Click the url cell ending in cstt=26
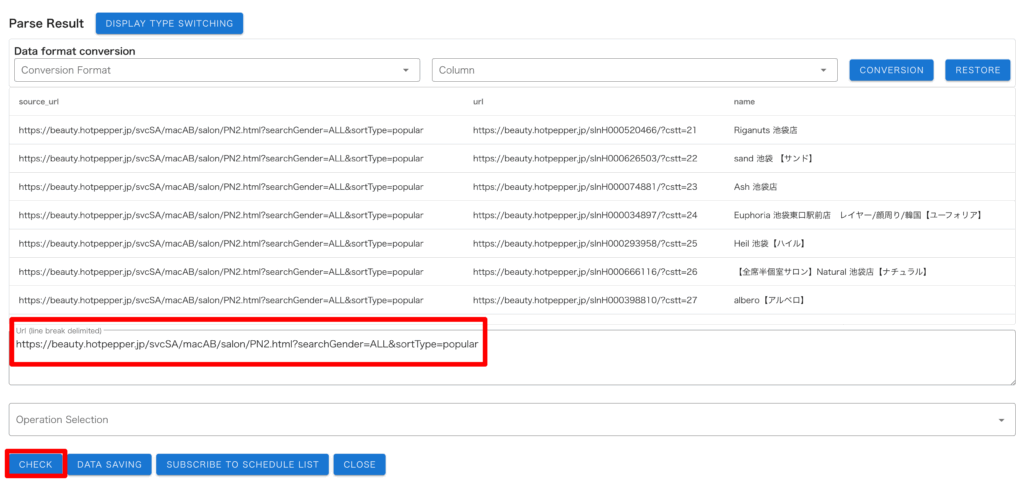 click(x=584, y=272)
